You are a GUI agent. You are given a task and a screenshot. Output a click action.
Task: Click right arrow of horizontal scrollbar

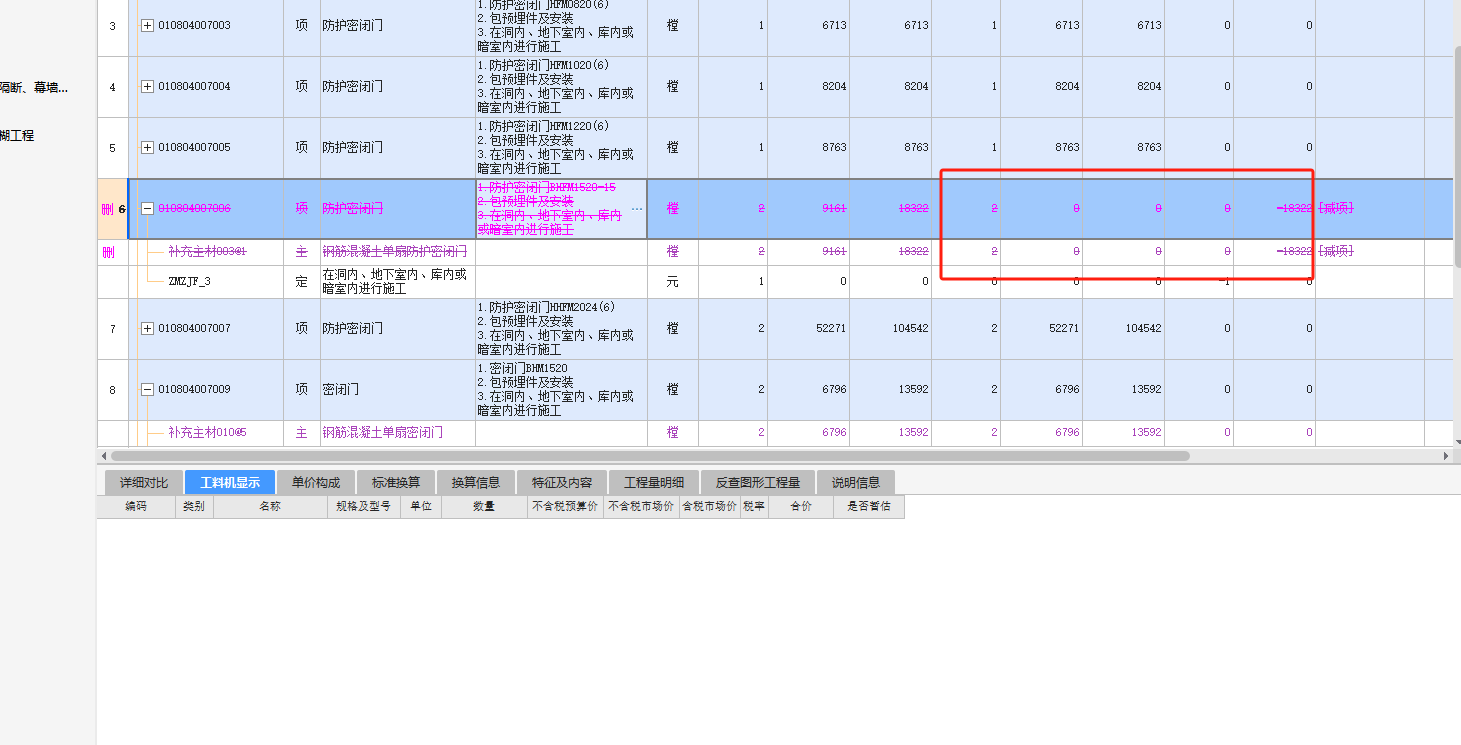[x=1446, y=456]
